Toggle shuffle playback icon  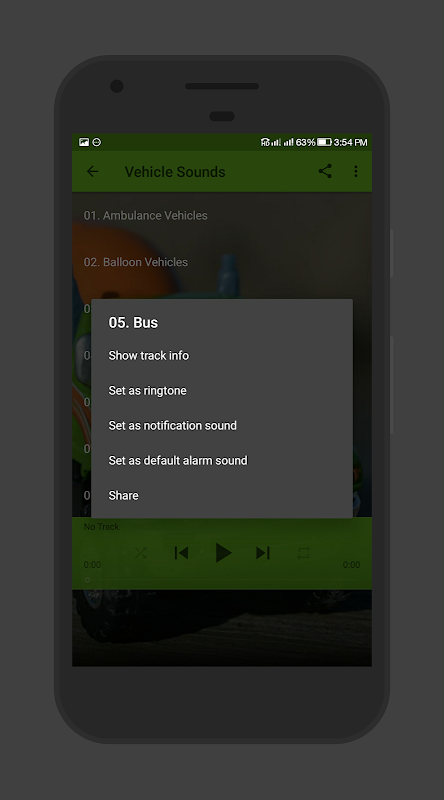140,553
